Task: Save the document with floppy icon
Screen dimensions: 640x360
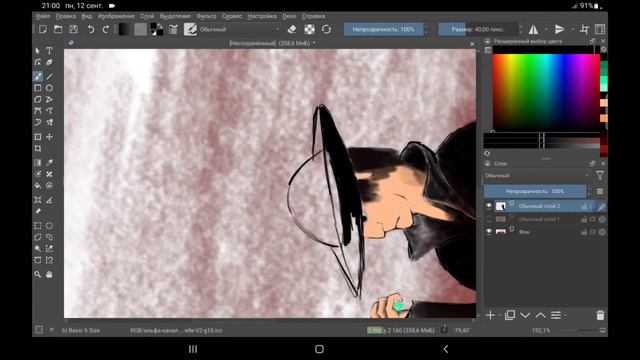Action: click(73, 29)
